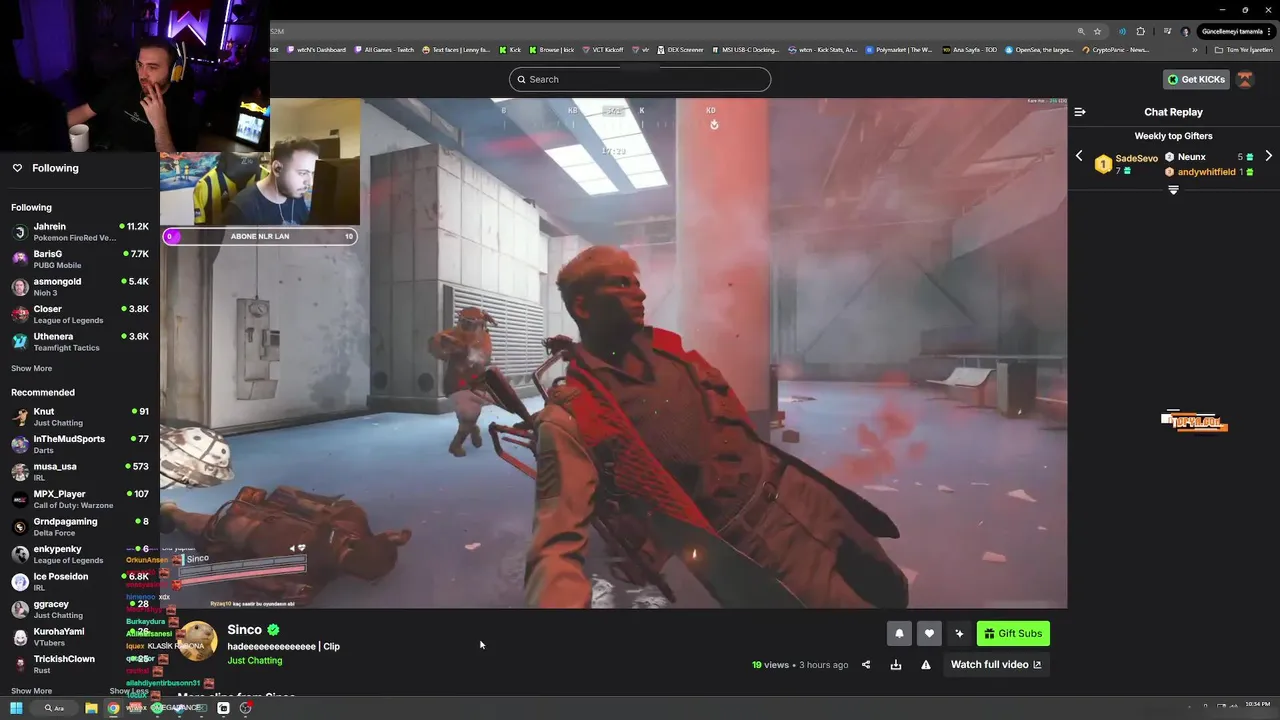Click the sparkle icon beside Gift Subs
Viewport: 1280px width, 720px height.
[x=959, y=633]
